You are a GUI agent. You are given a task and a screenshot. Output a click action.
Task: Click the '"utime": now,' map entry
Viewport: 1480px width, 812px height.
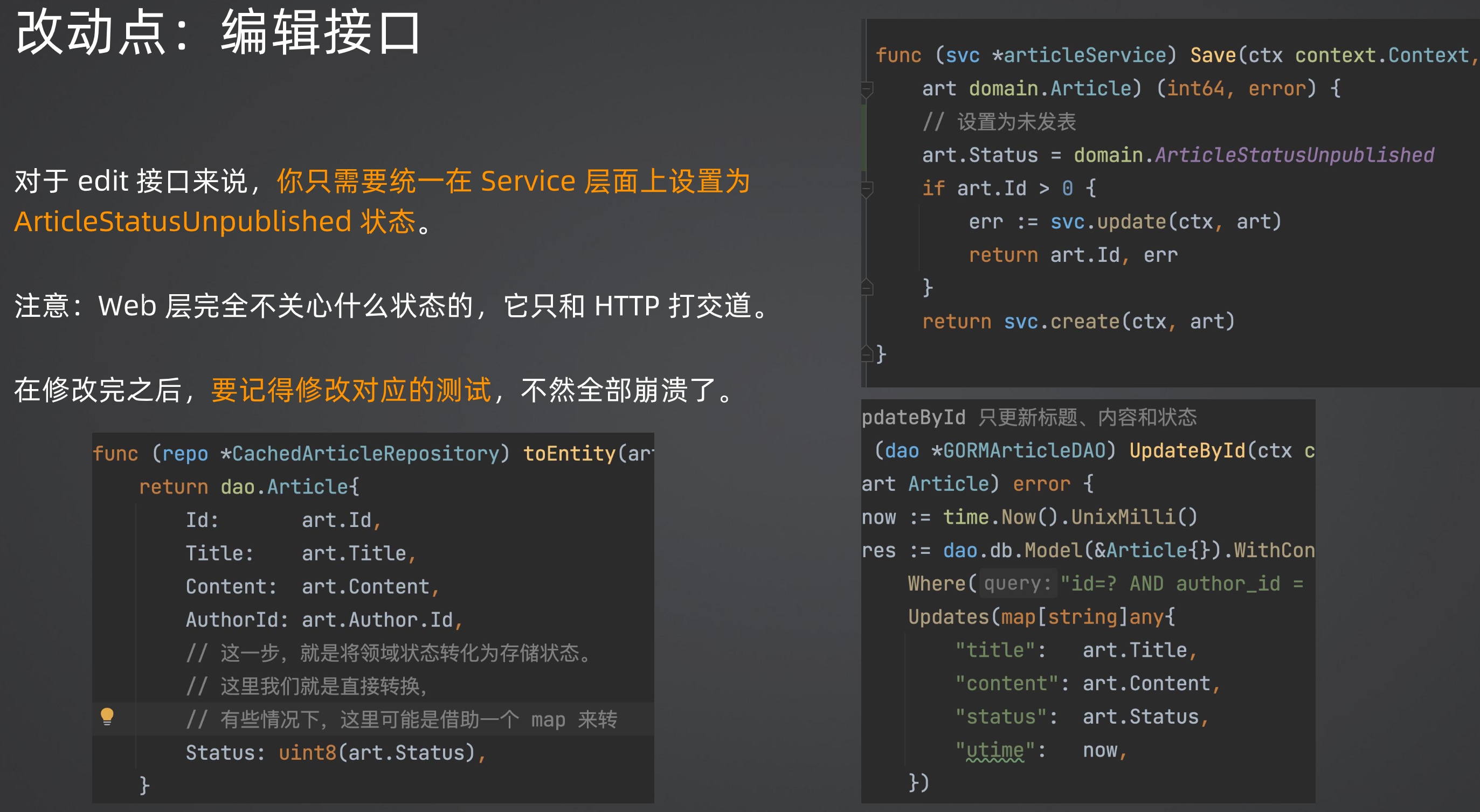click(x=1041, y=752)
